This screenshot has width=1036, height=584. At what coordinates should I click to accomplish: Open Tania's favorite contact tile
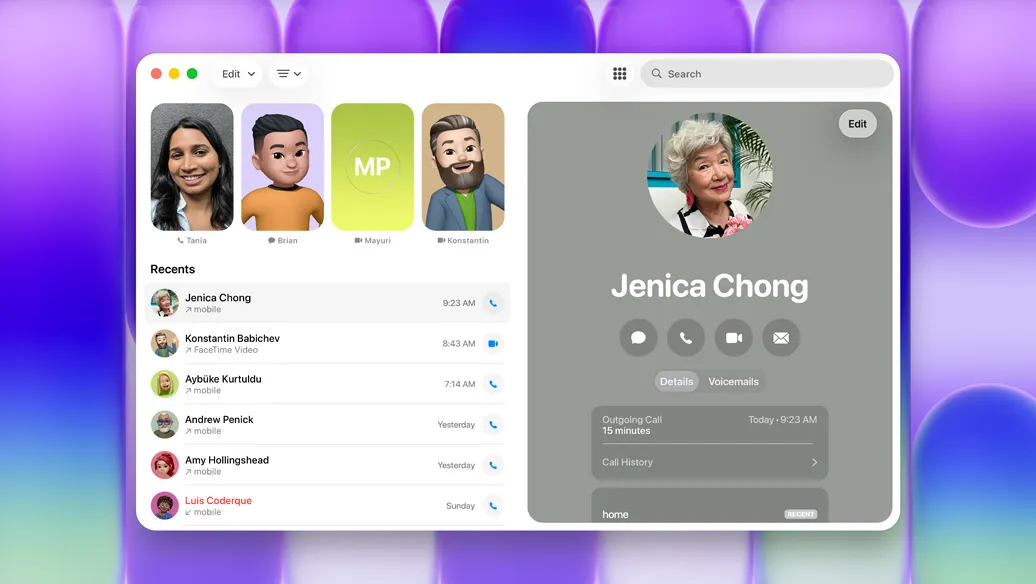click(x=192, y=167)
